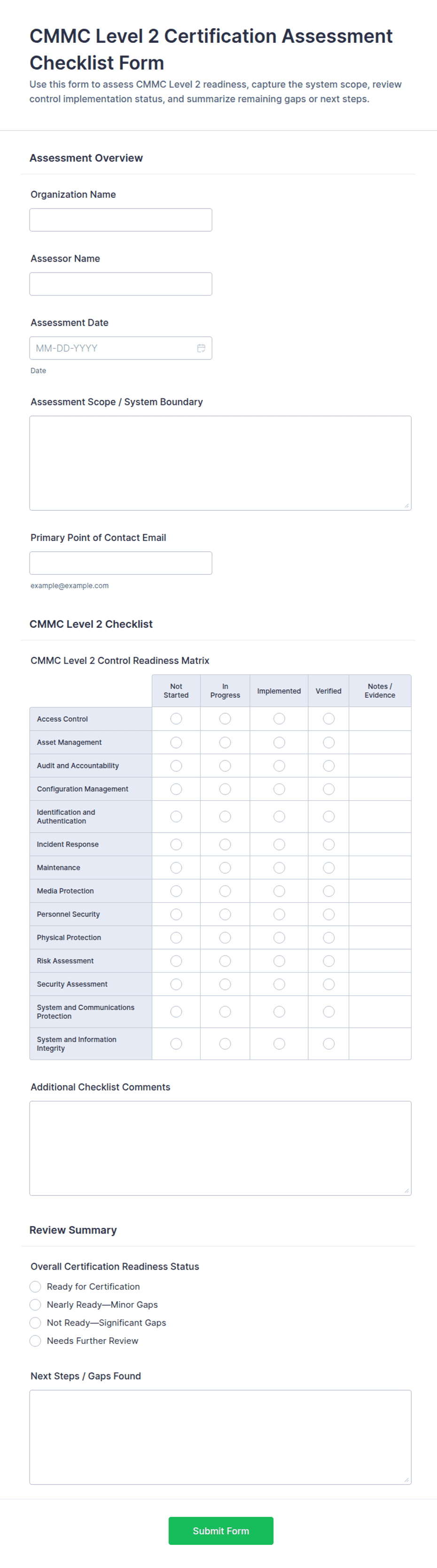Choose Not Ready—Significant Gaps option
437x1568 pixels.
point(35,1323)
